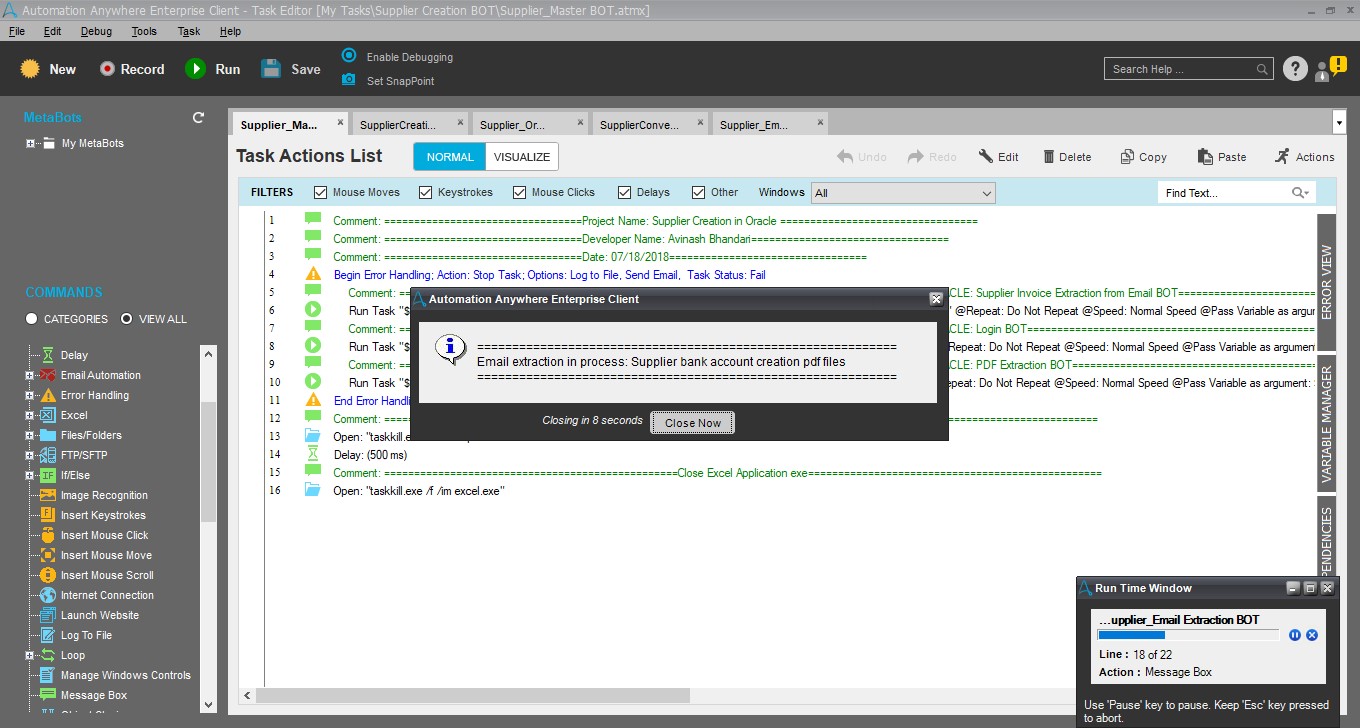Viewport: 1360px width, 728px height.
Task: Open the VARIABLE MANAGER side panel
Action: [x=1327, y=424]
